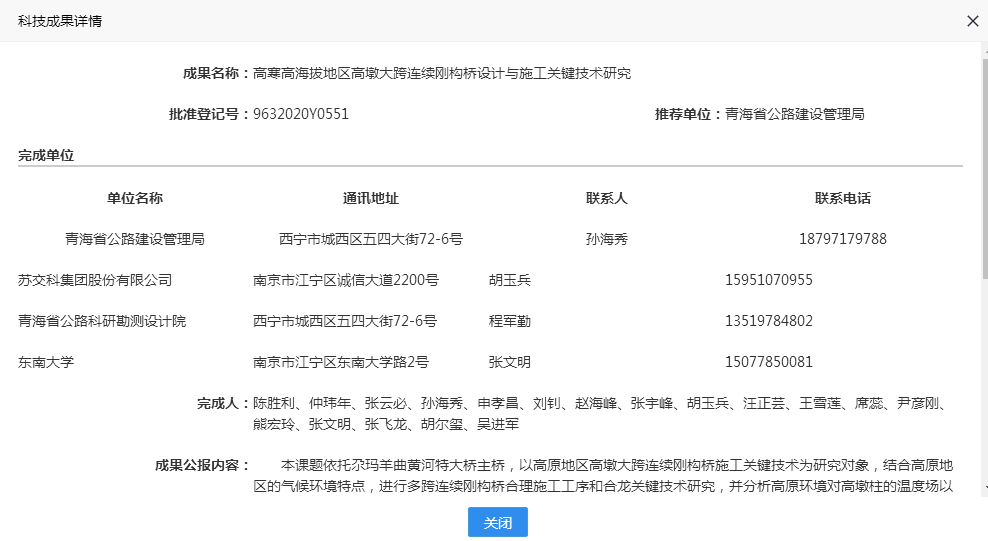Click the 单位名称 column header

pyautogui.click(x=135, y=198)
